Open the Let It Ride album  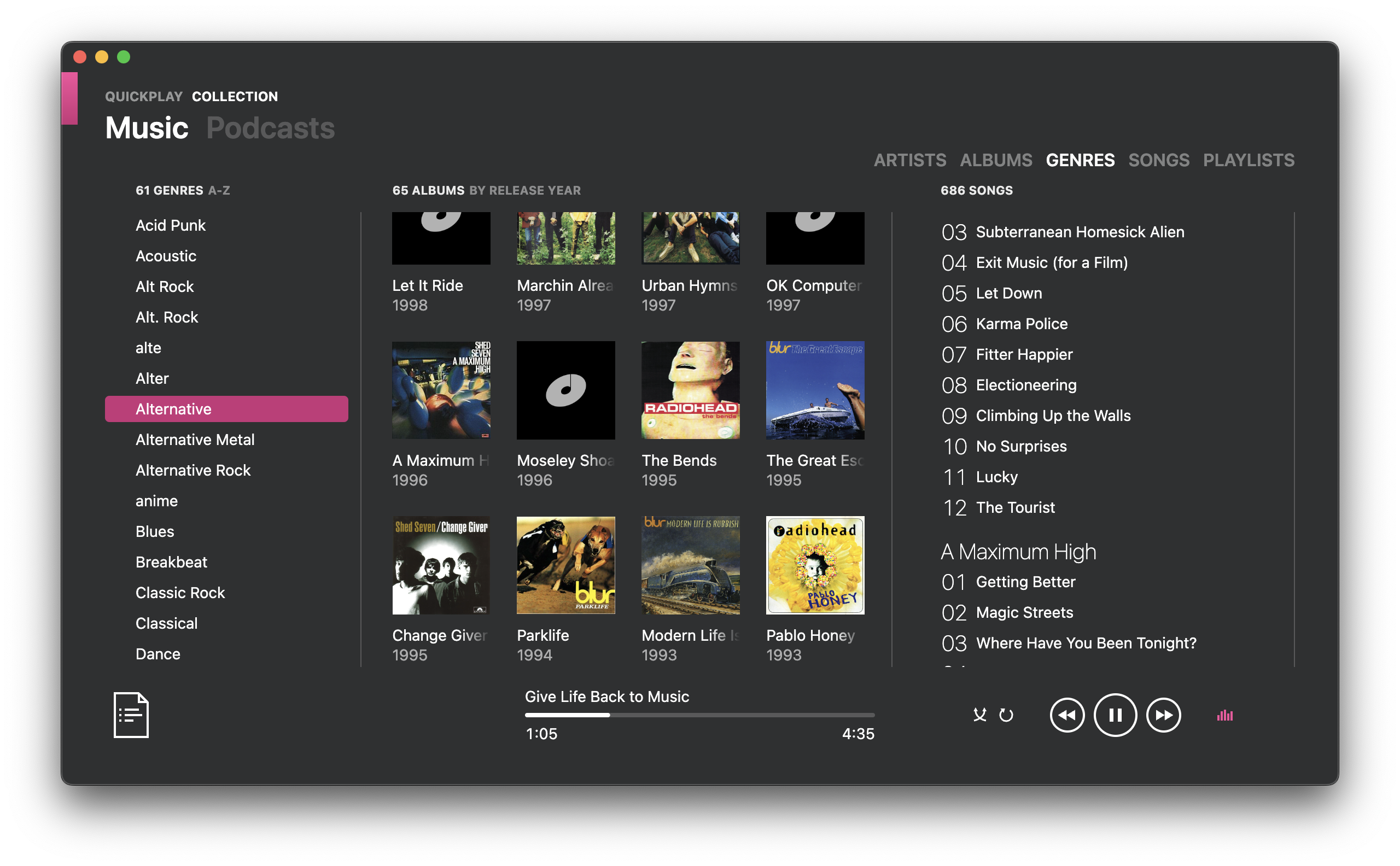[x=441, y=238]
